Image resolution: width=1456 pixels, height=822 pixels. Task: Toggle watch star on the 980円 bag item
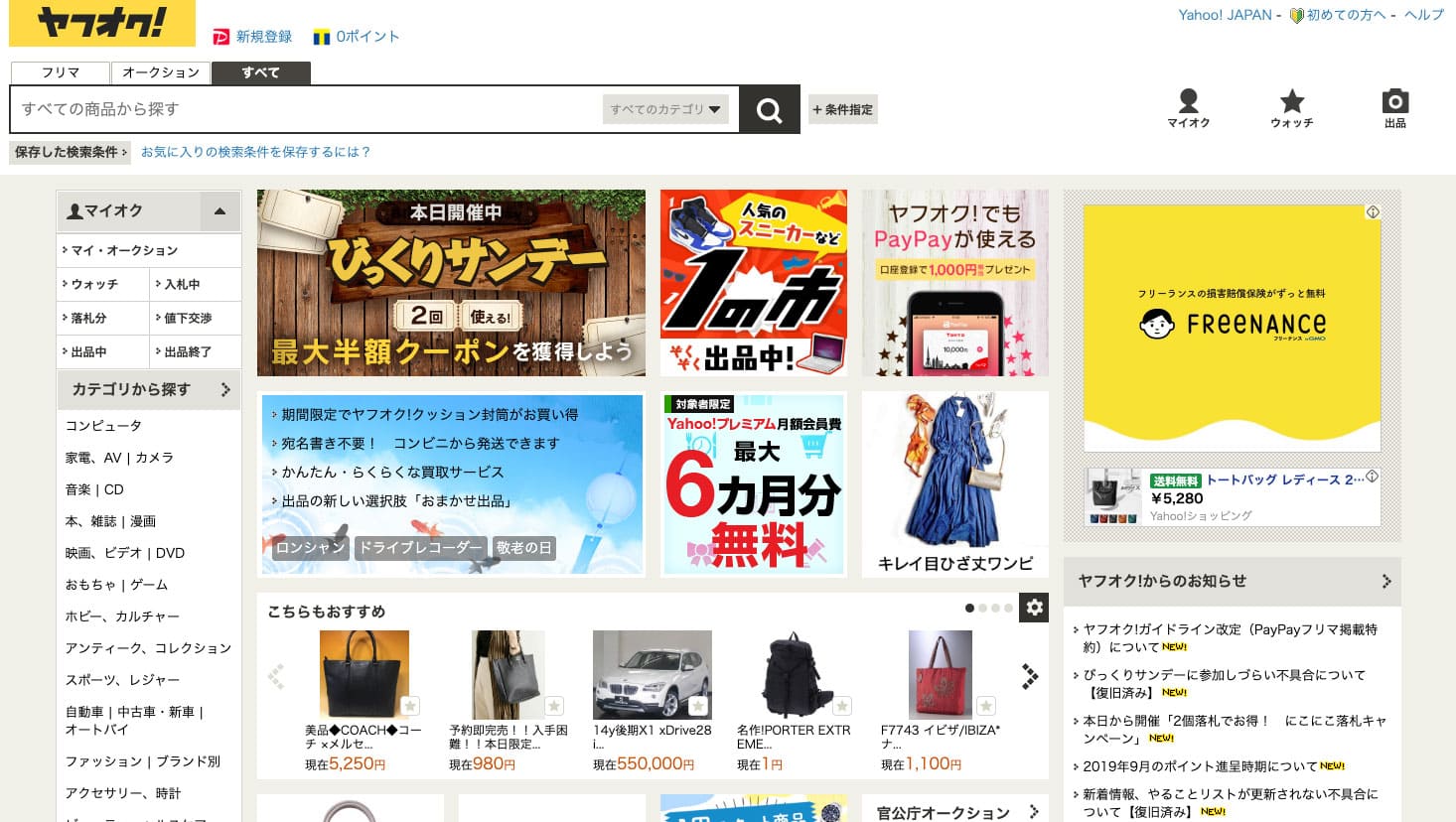click(x=554, y=706)
